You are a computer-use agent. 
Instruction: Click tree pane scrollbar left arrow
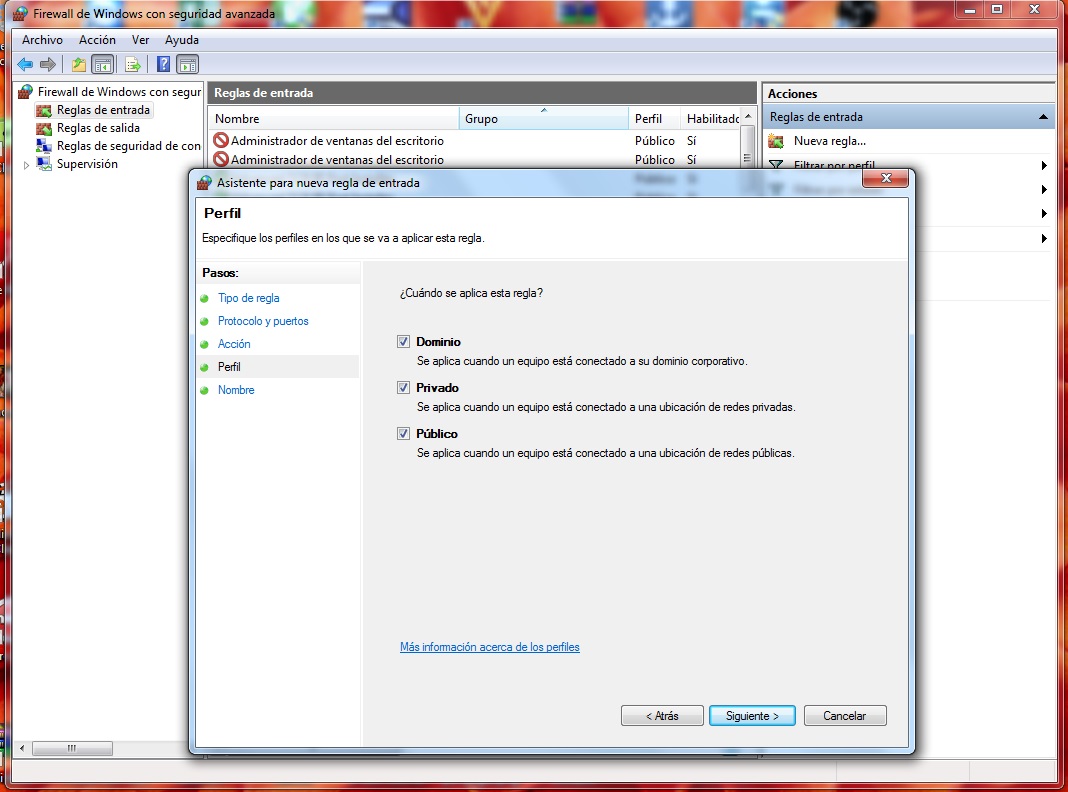click(22, 748)
